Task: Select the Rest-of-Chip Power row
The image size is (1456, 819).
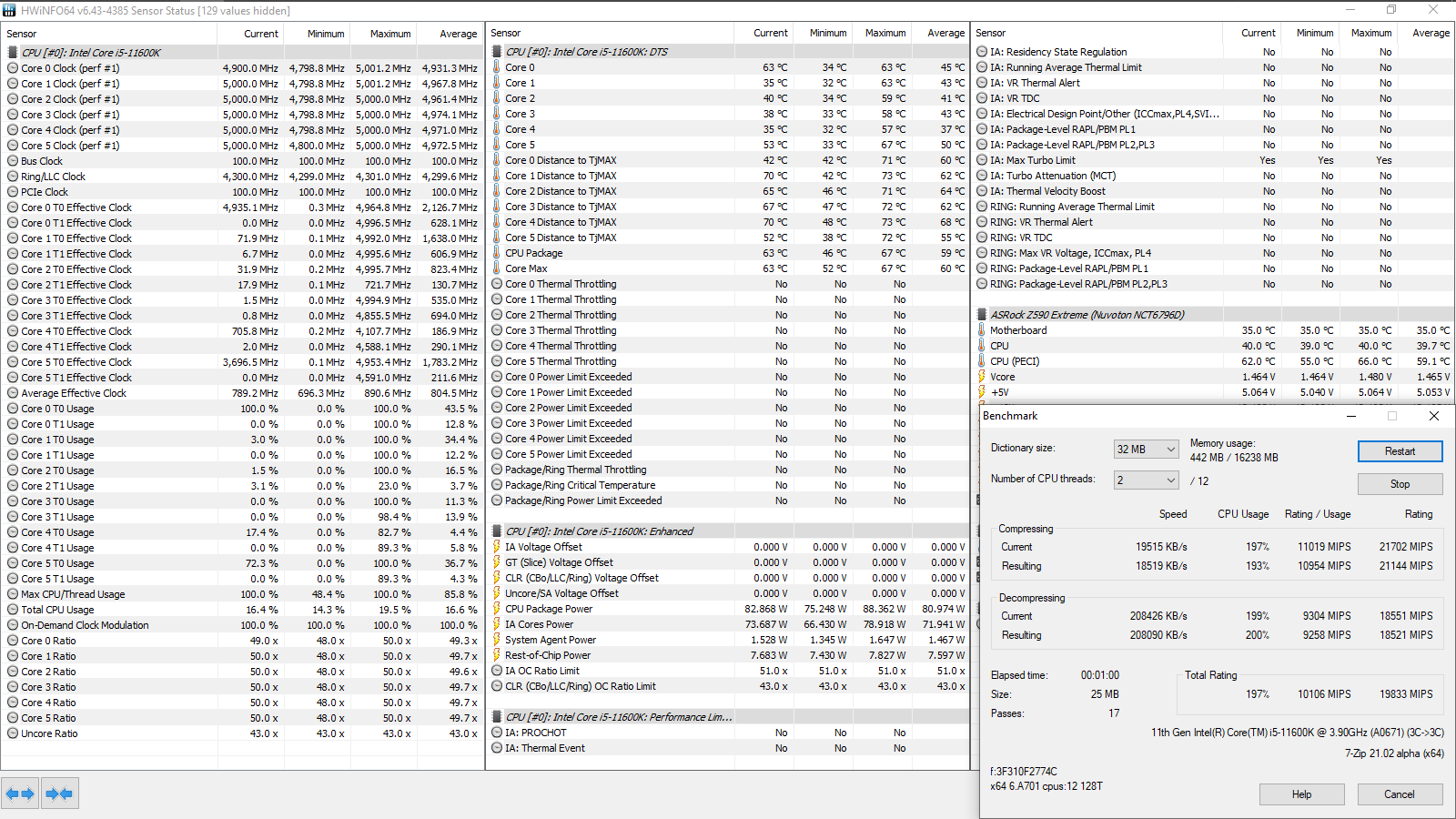Action: 728,655
